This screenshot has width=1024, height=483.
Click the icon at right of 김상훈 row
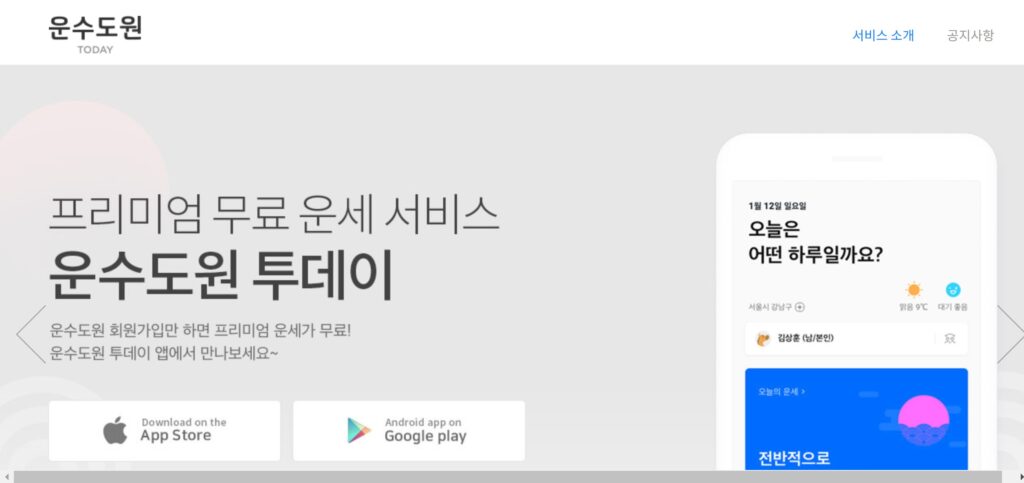click(950, 338)
